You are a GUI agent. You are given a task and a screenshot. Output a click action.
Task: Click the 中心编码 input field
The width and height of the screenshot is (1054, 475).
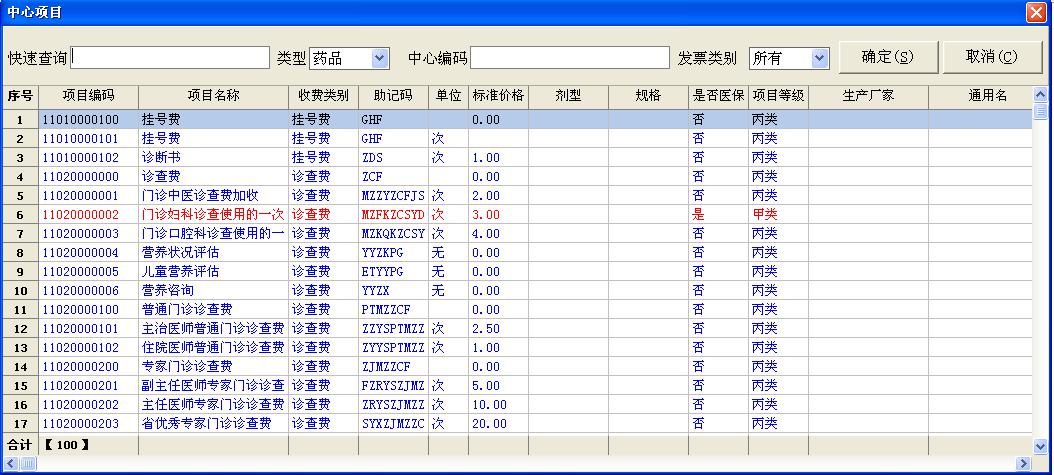point(570,58)
